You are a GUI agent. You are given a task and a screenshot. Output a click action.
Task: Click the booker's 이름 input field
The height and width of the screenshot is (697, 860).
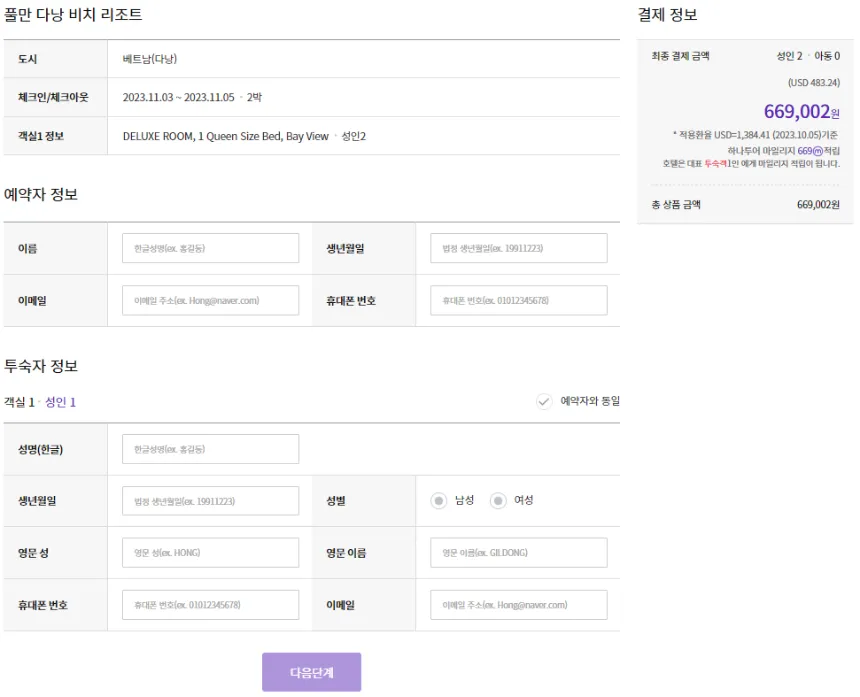(210, 248)
